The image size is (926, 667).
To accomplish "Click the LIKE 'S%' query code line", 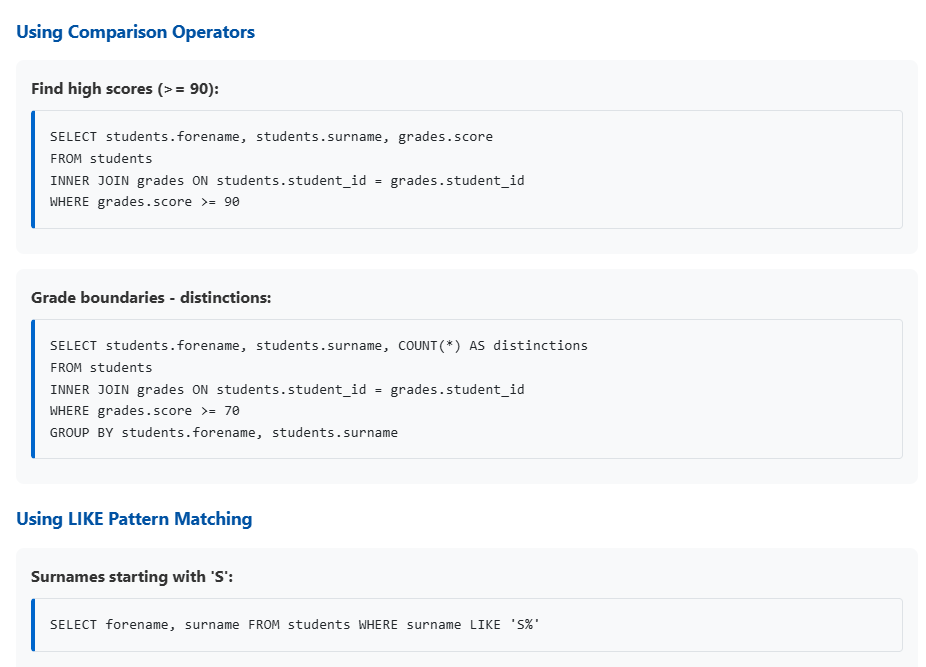I will point(295,625).
